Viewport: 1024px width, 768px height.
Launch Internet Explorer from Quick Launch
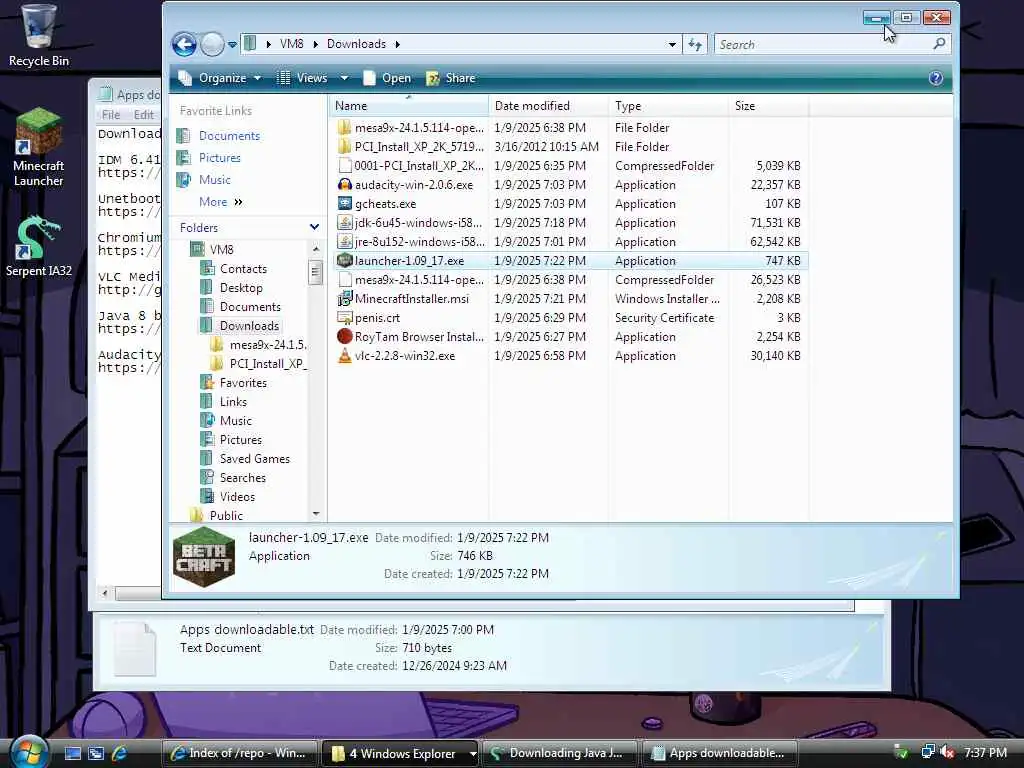120,753
